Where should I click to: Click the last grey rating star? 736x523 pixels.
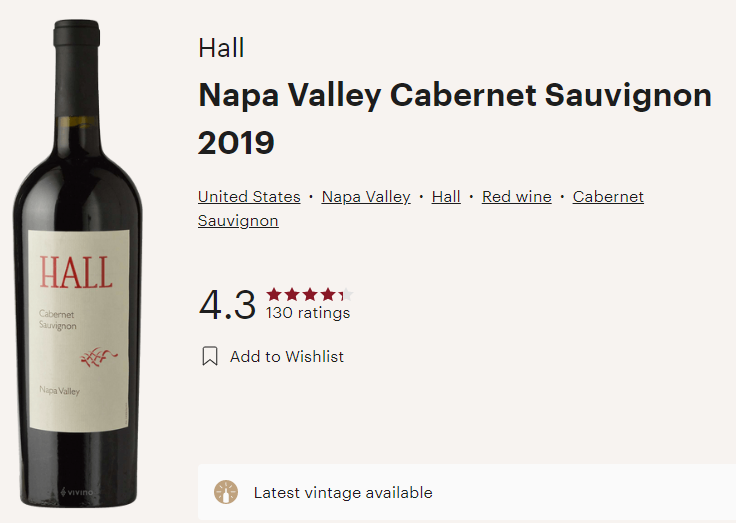346,295
